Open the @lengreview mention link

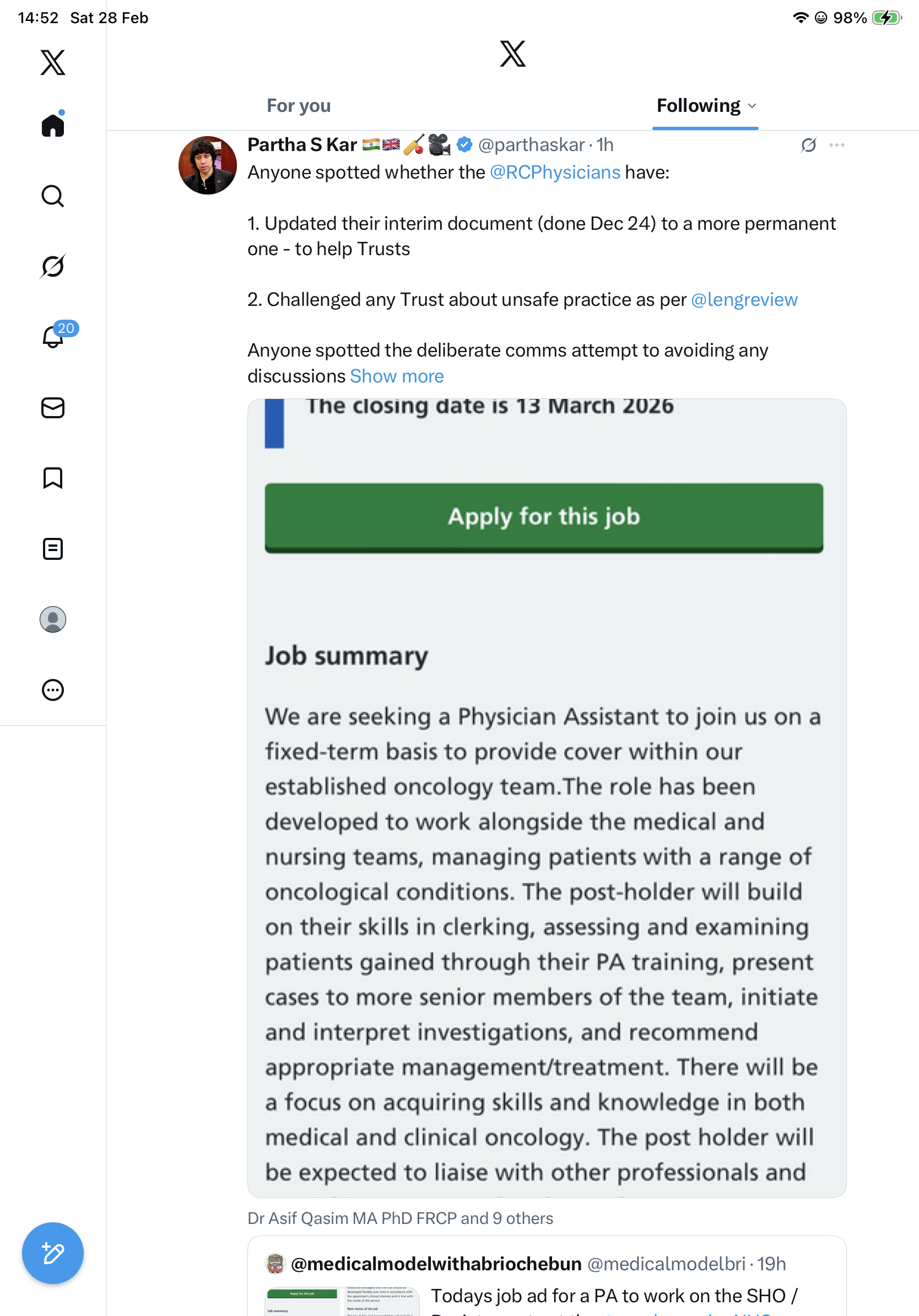click(x=744, y=300)
